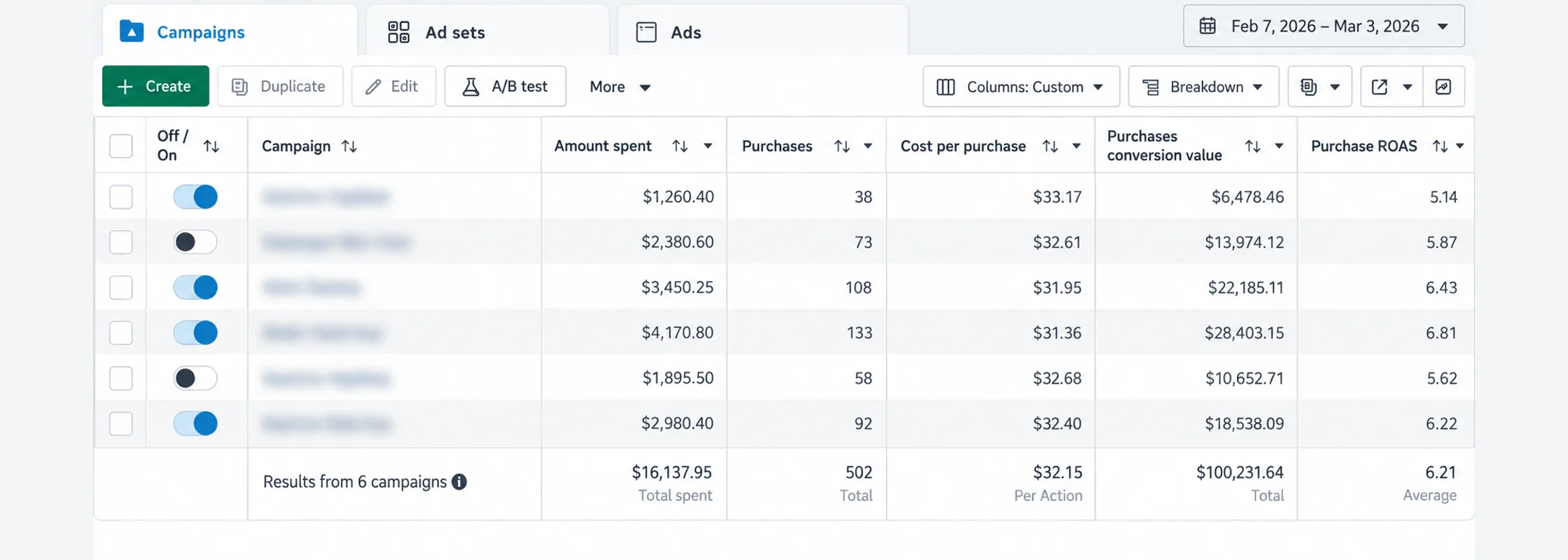Screen dimensions: 1568x560
Task: Select the Campaigns tab
Action: [230, 32]
